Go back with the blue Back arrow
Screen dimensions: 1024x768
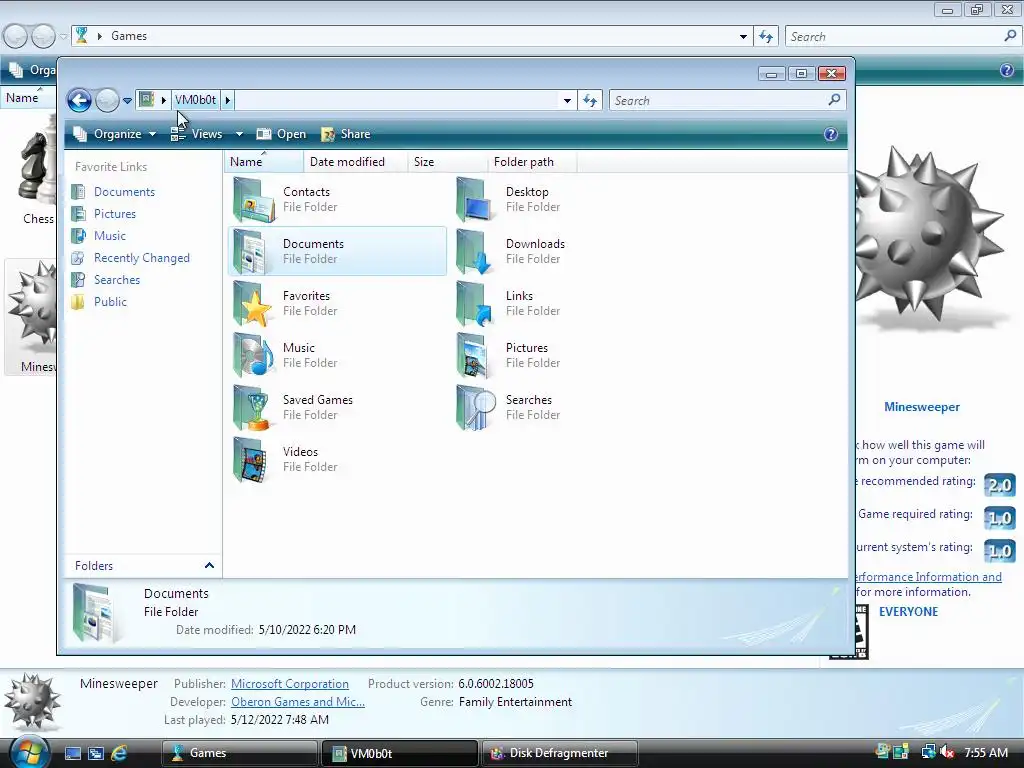[80, 101]
